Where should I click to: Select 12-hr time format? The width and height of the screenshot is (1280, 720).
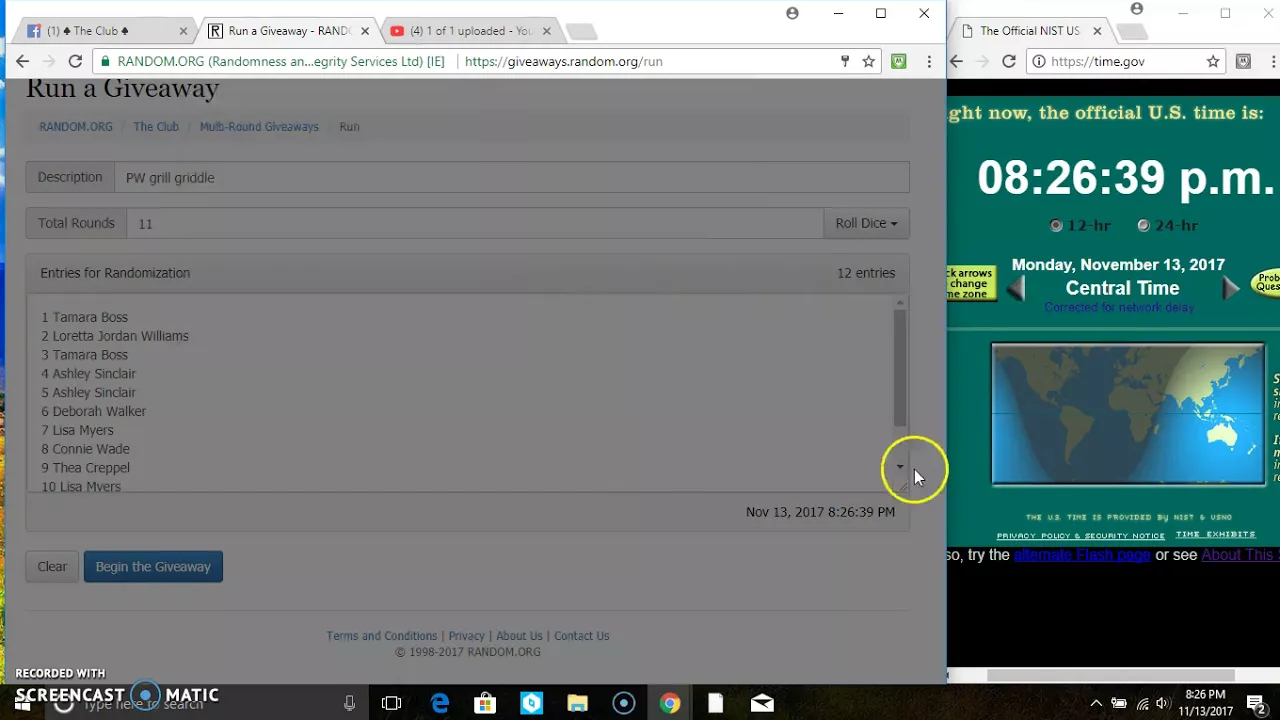1056,225
